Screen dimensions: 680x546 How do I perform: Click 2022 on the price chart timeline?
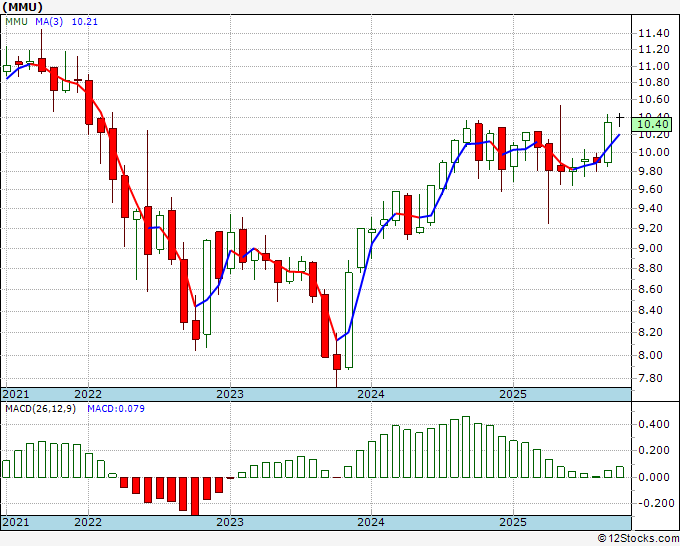[x=88, y=394]
